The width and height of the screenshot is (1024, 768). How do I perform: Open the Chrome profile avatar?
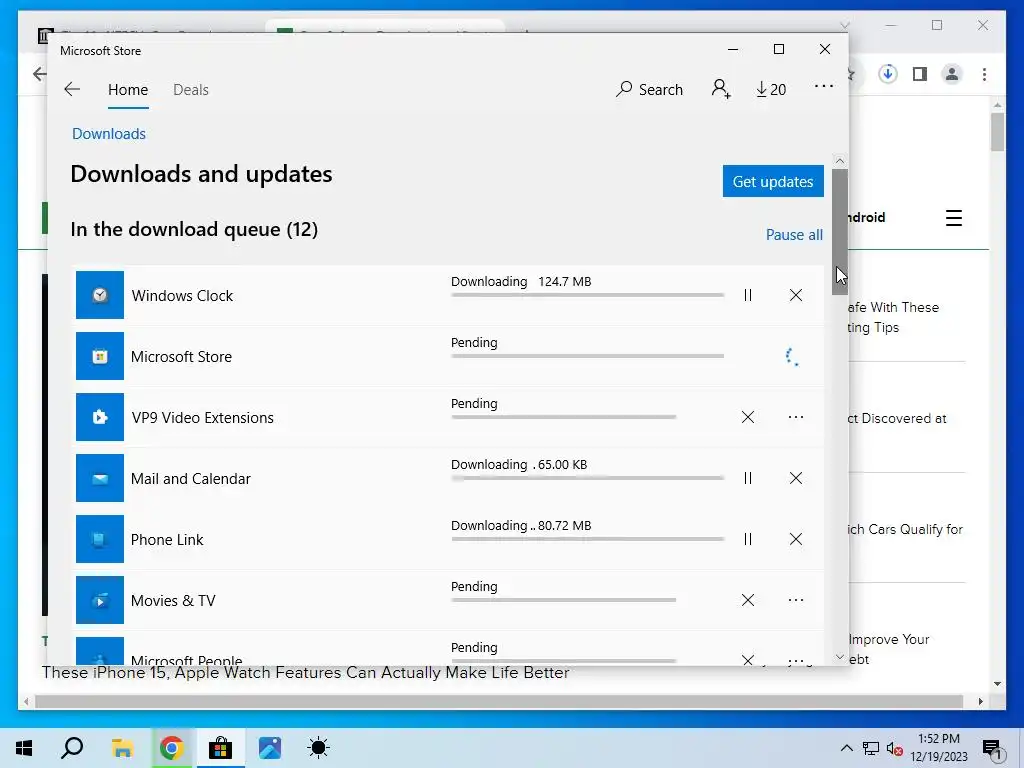pos(952,74)
